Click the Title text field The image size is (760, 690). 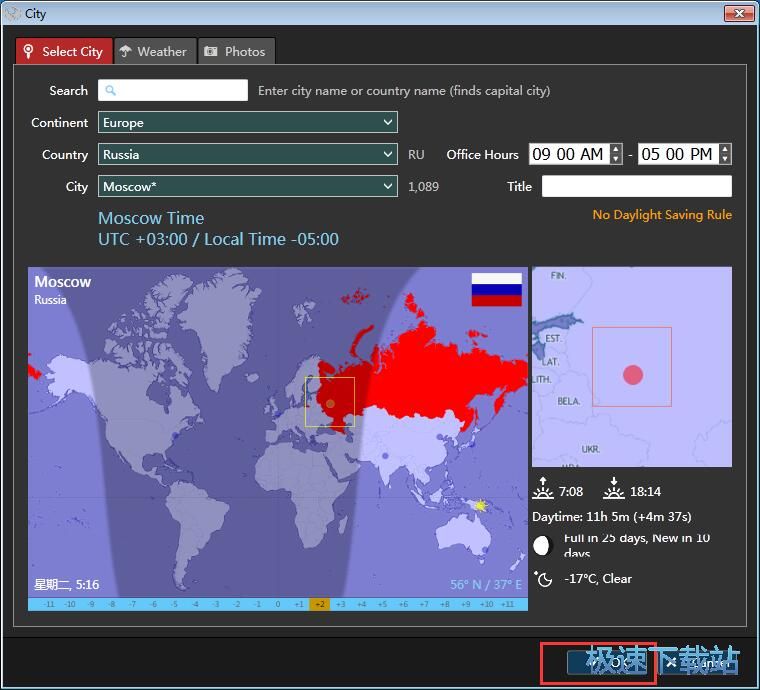(636, 186)
